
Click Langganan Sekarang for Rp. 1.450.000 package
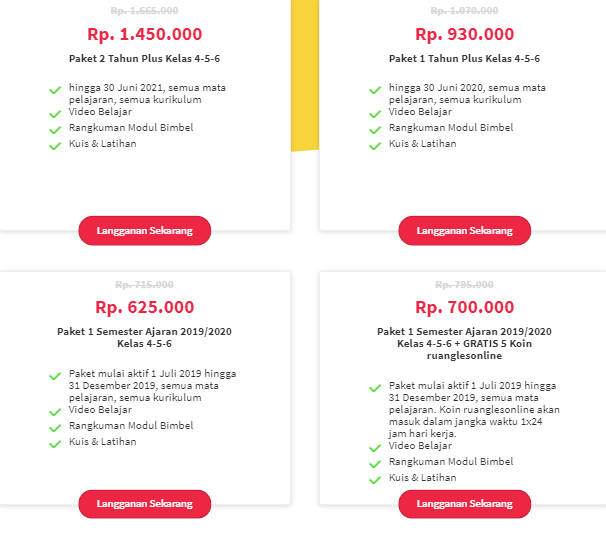[144, 230]
